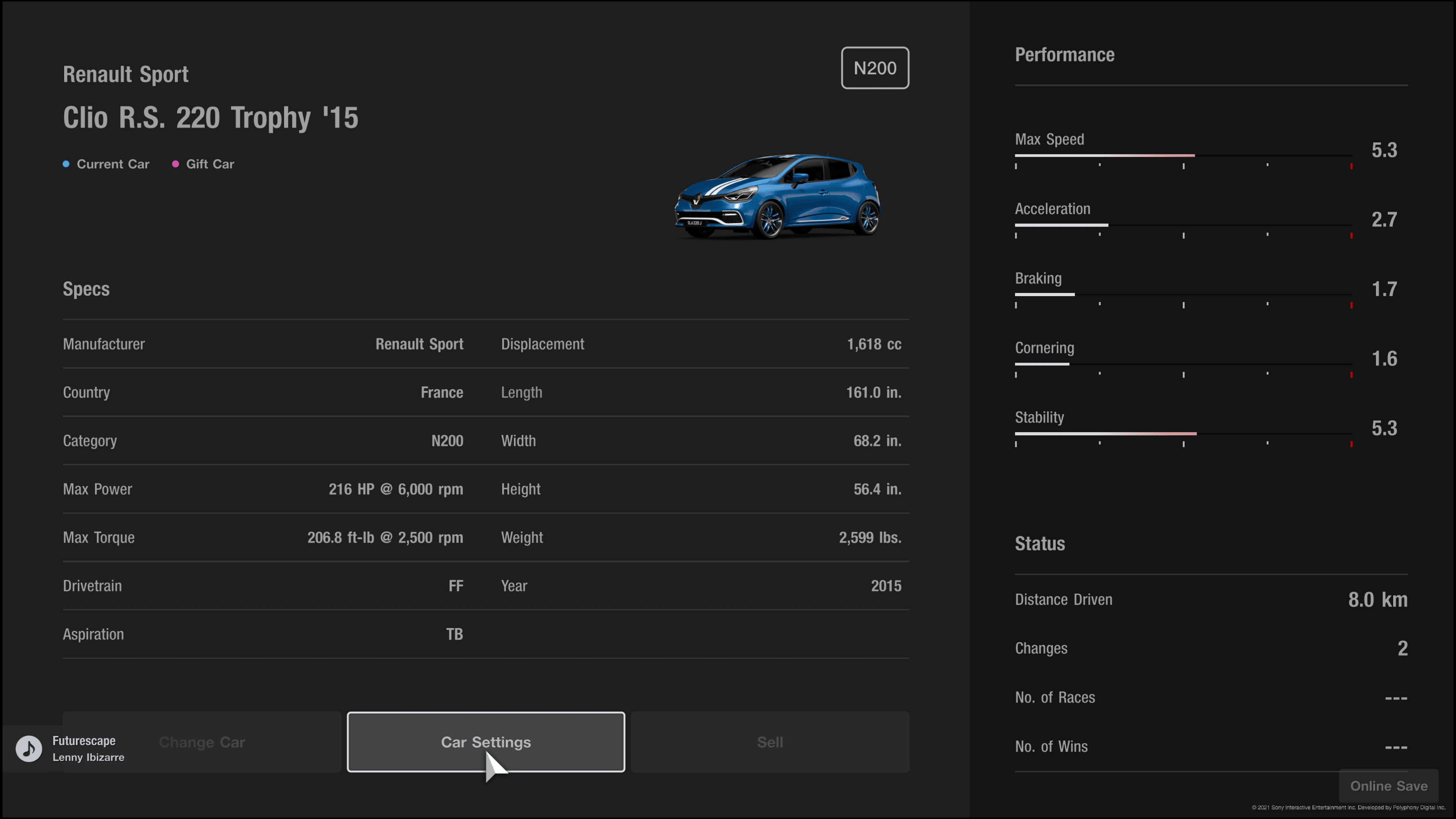Click the Cornering performance bar

1183,364
